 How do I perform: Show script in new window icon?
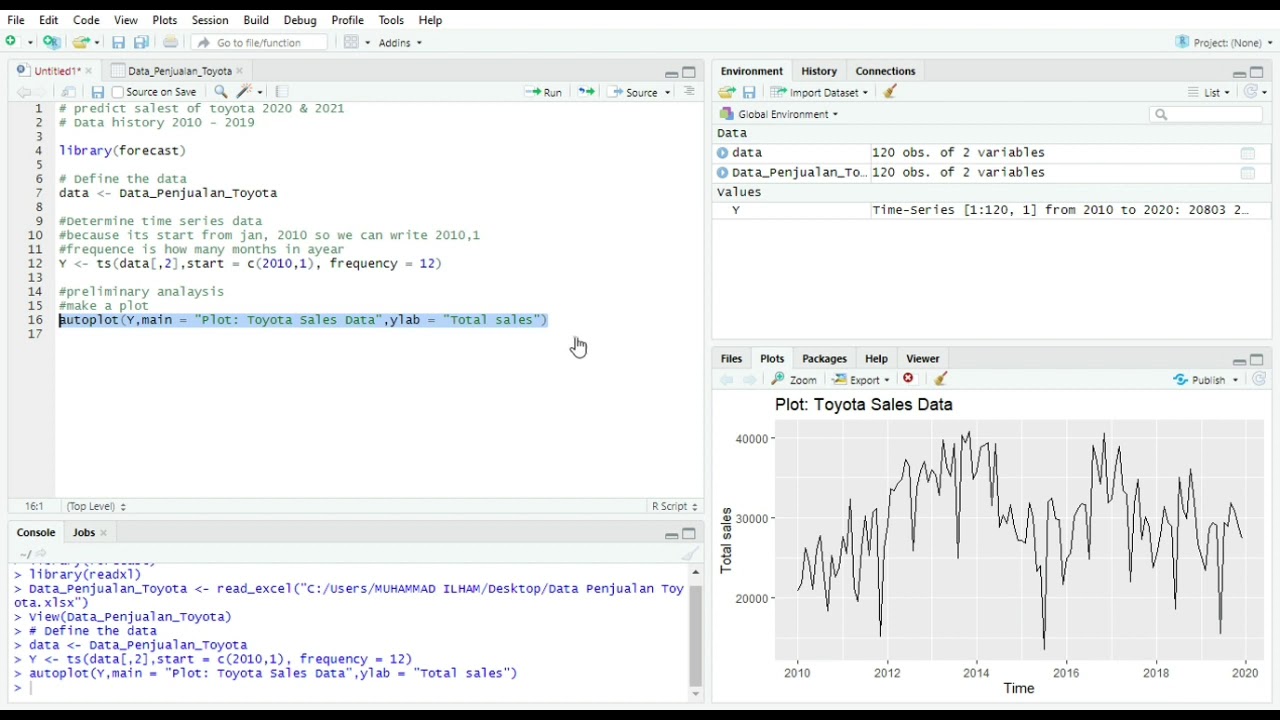click(x=69, y=92)
